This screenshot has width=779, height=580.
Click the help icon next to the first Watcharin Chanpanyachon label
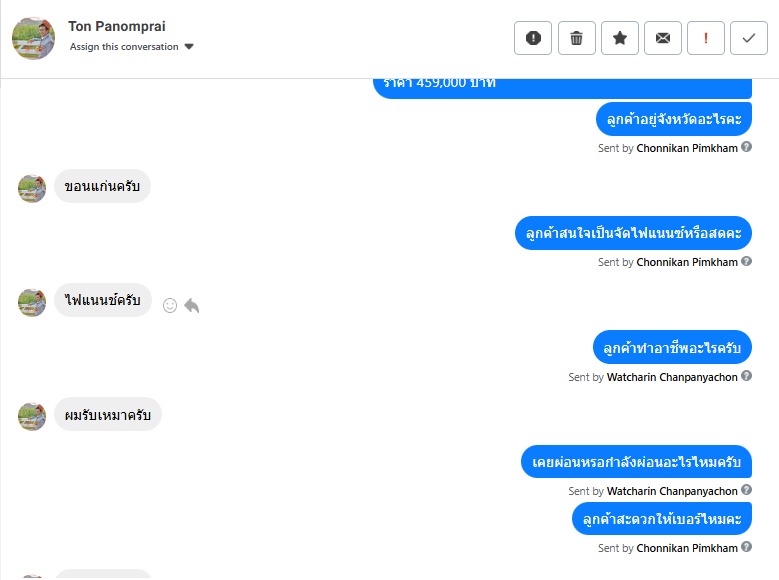[x=746, y=376]
